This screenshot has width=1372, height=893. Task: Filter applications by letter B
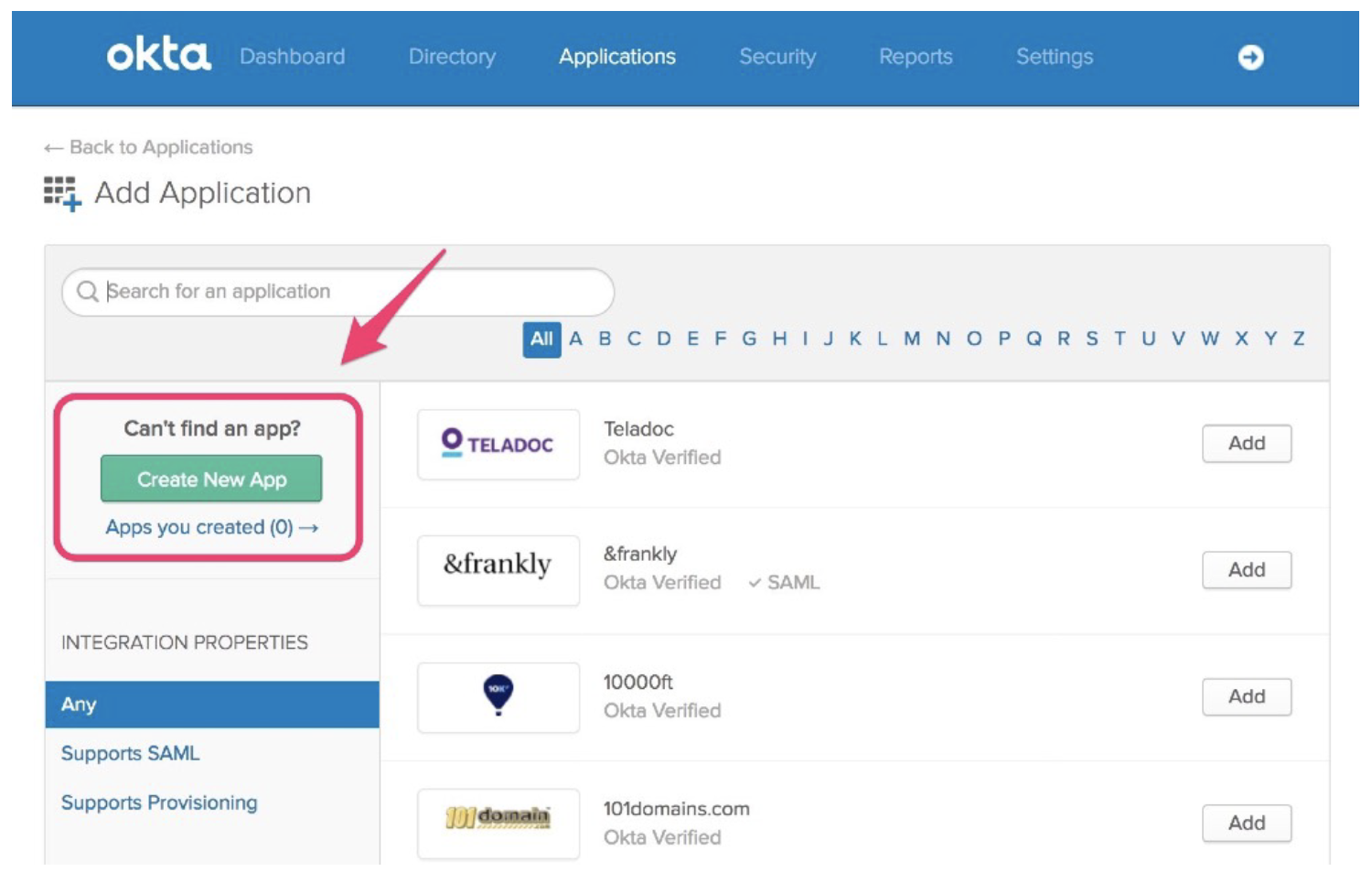[x=605, y=339]
